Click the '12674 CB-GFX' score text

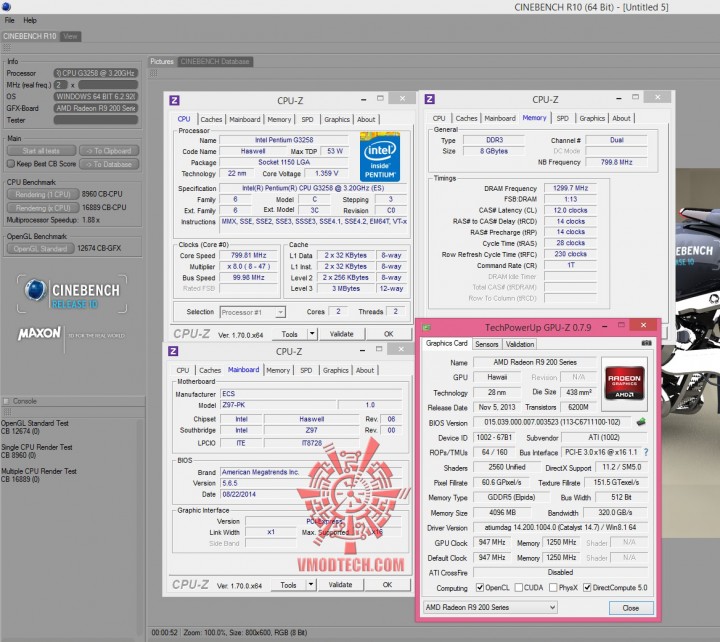click(x=99, y=248)
